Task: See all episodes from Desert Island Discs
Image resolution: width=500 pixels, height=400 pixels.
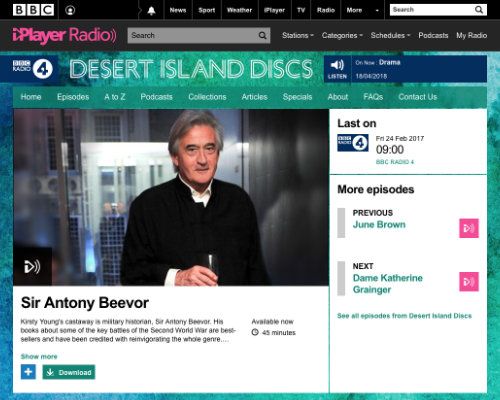Action: (x=404, y=316)
